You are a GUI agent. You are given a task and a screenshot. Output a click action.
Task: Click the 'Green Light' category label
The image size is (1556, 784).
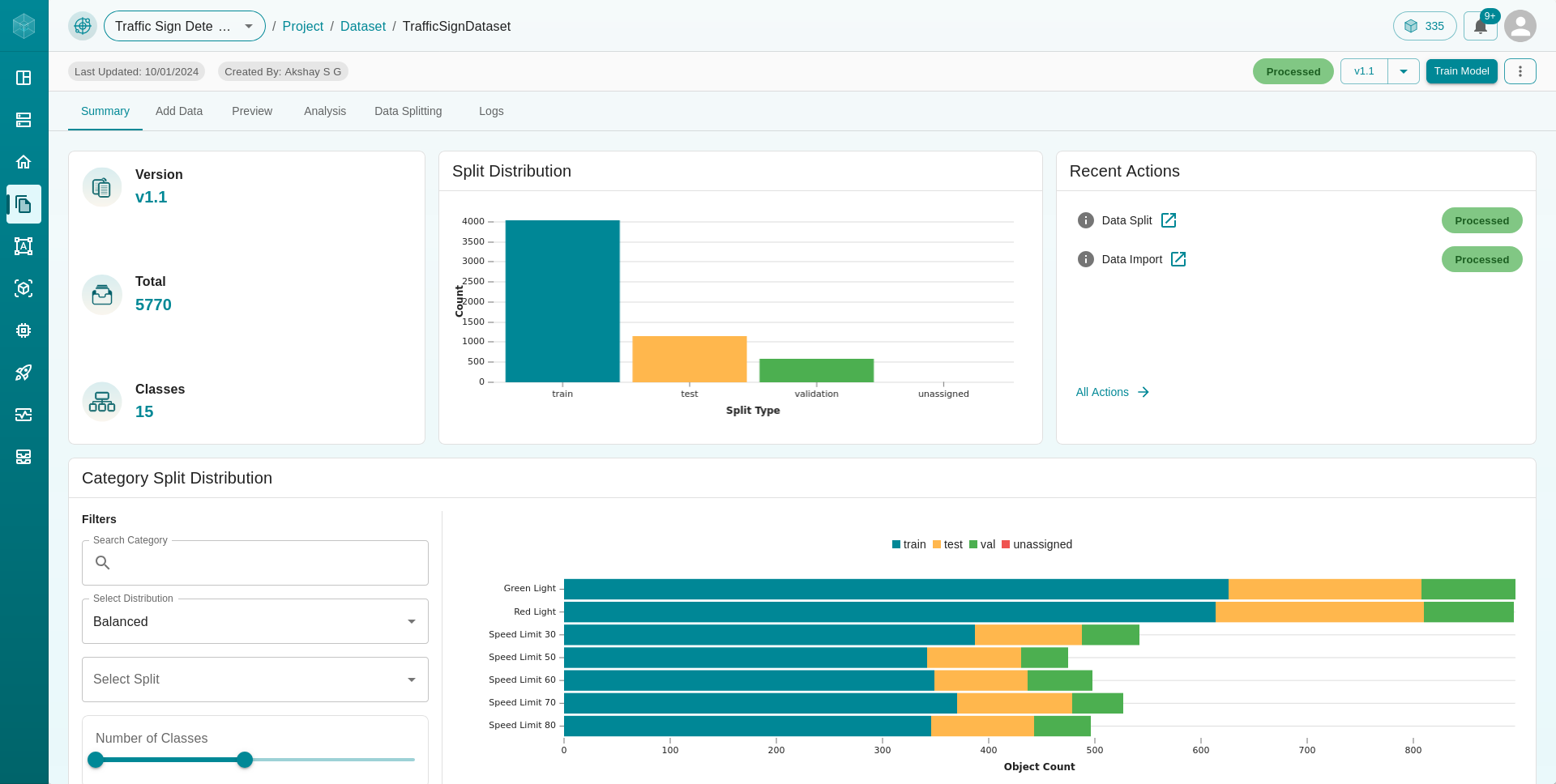pos(529,589)
